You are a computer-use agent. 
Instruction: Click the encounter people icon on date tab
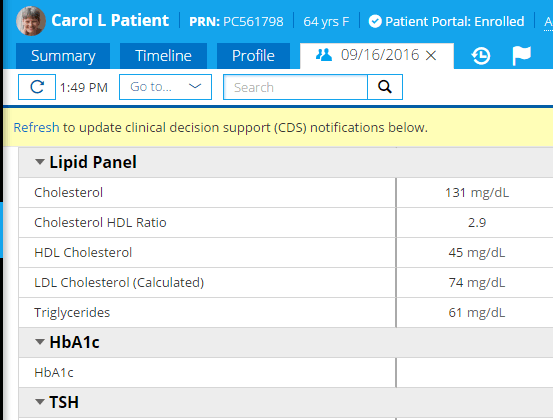[x=324, y=55]
